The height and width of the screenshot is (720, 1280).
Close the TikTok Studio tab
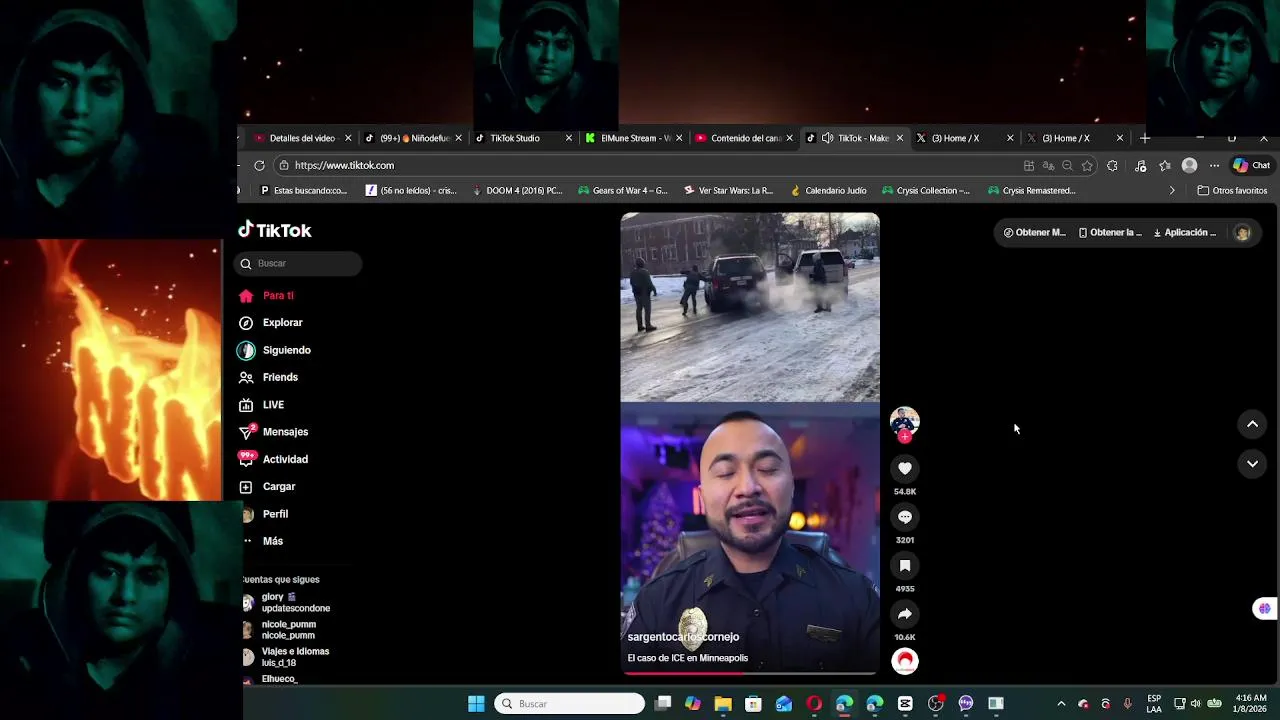569,138
